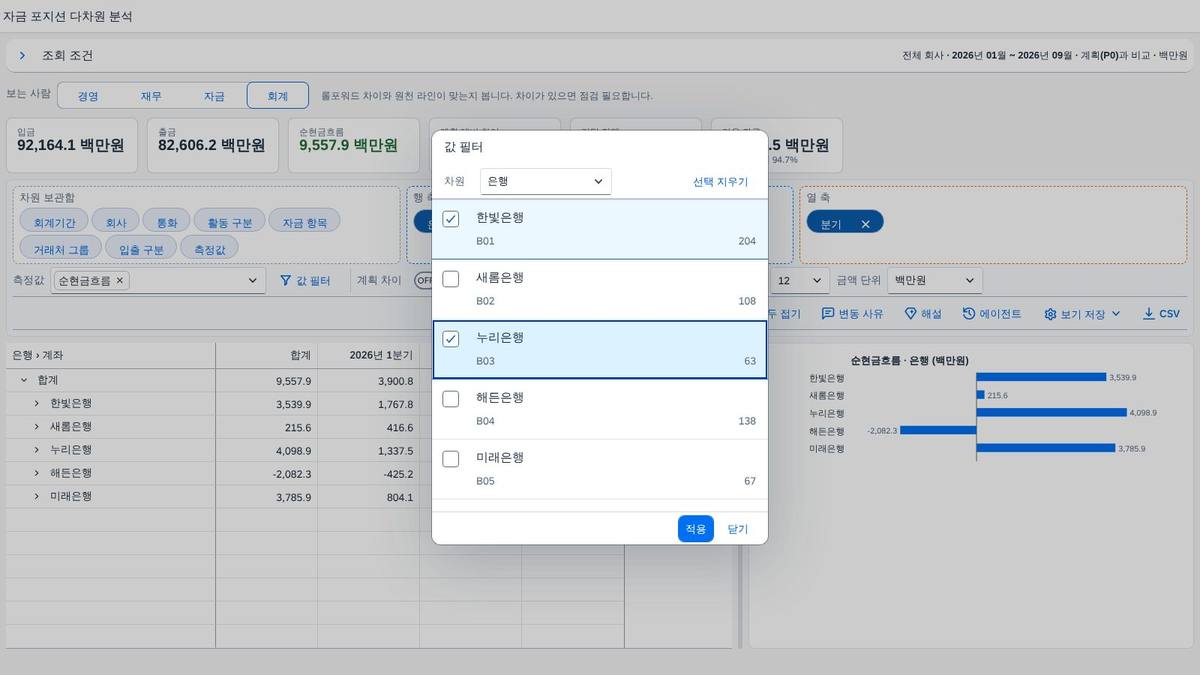Remove the 분기 chip with its ×
1200x675 pixels.
click(866, 224)
